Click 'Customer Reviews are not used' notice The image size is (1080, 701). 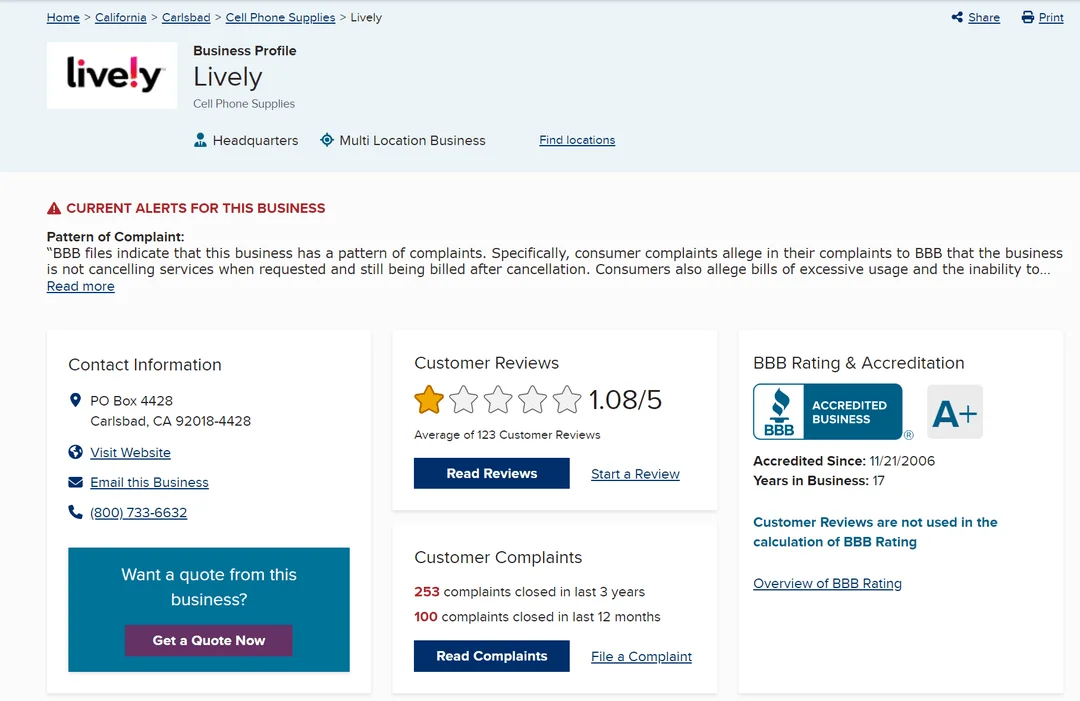pos(875,532)
